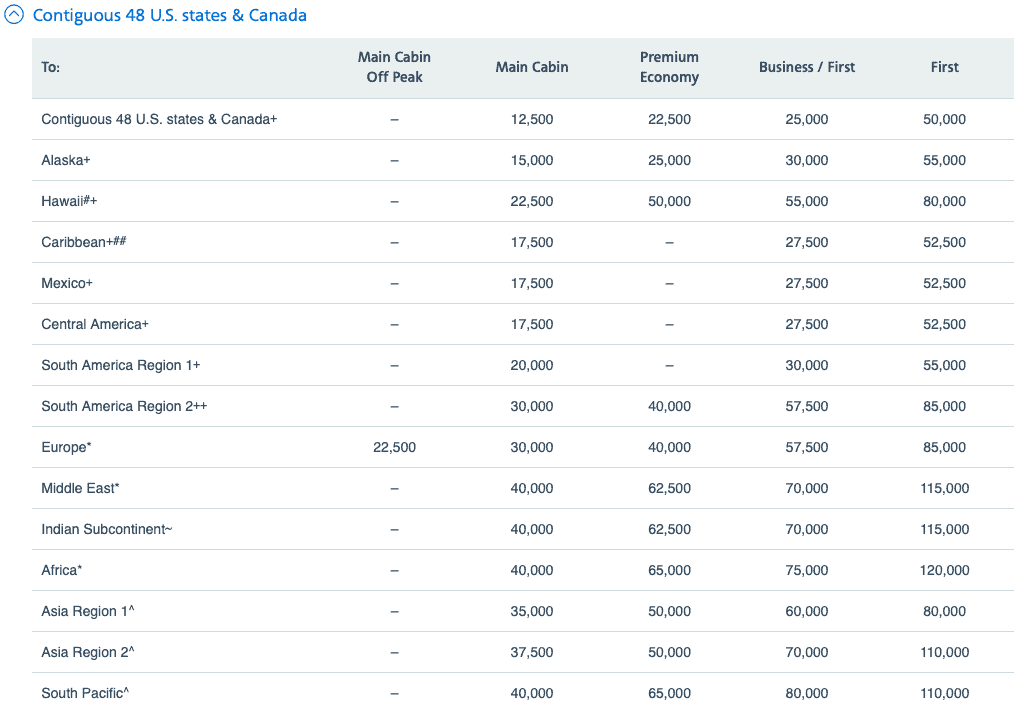Viewport: 1016px width, 713px height.
Task: Click the 'First' column header
Action: pos(944,67)
